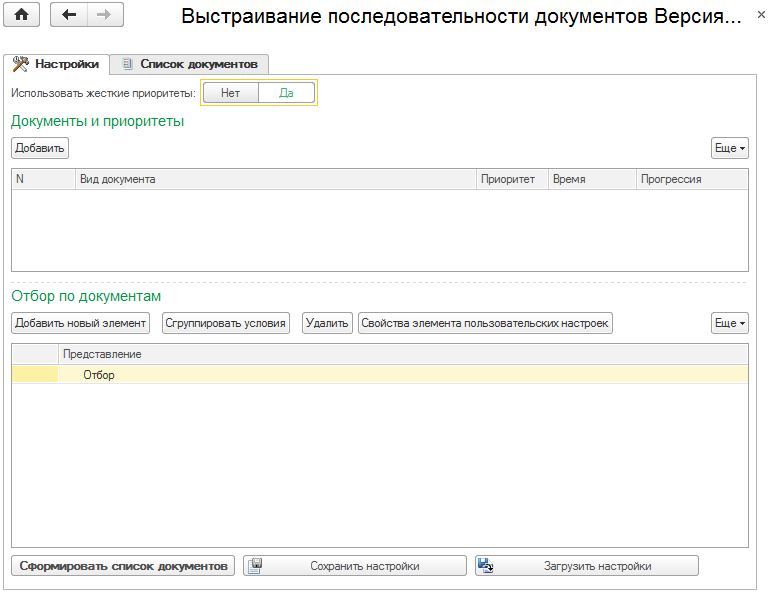Viewport: 769px width, 592px height.
Task: Set strict priorities toggle to Нет
Action: click(x=230, y=92)
